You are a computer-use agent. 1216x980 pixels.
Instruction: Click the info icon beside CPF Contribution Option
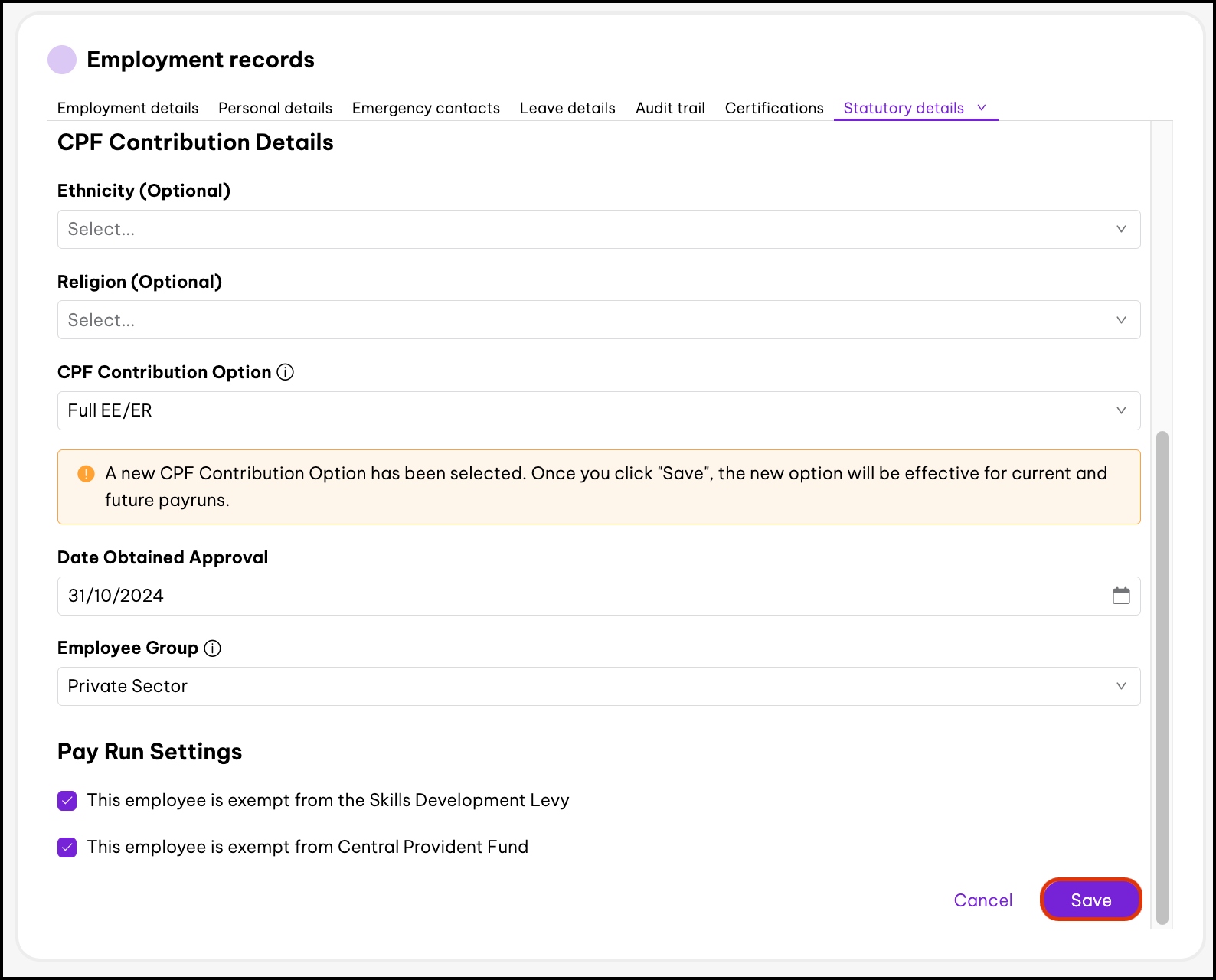285,372
